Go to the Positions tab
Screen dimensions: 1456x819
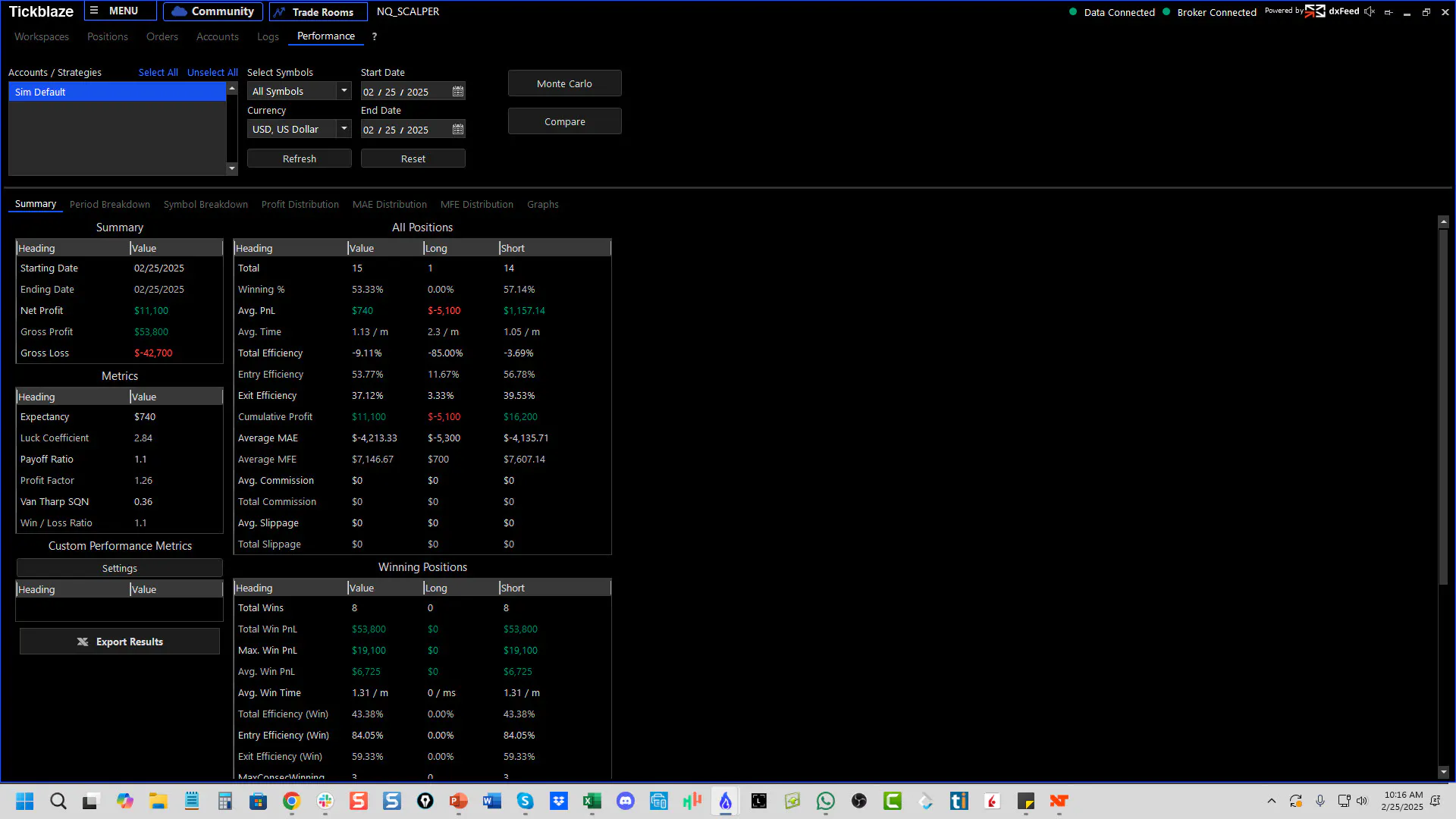click(x=108, y=36)
